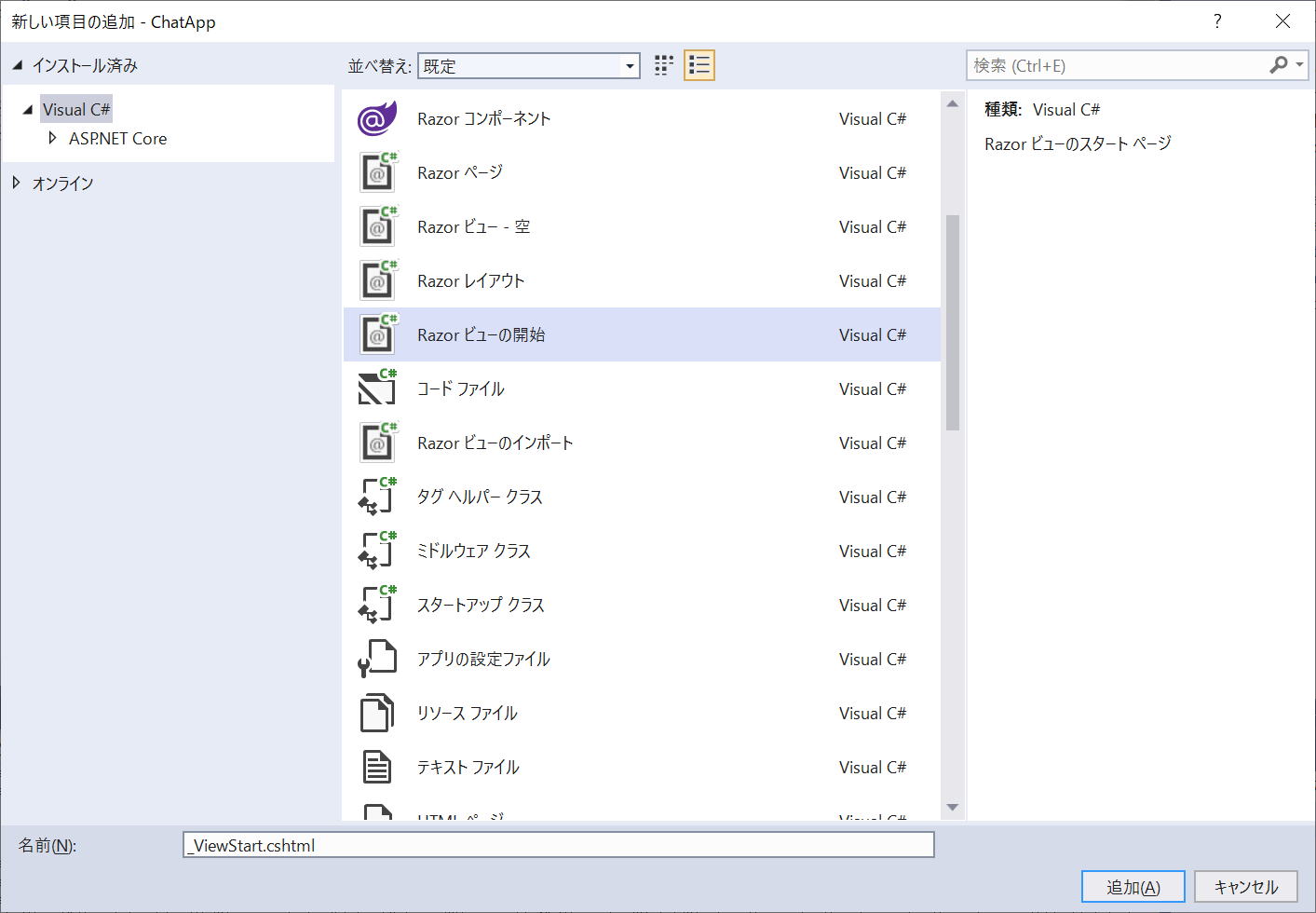Collapse the インストール済み tree node
This screenshot has width=1316, height=913.
click(17, 65)
